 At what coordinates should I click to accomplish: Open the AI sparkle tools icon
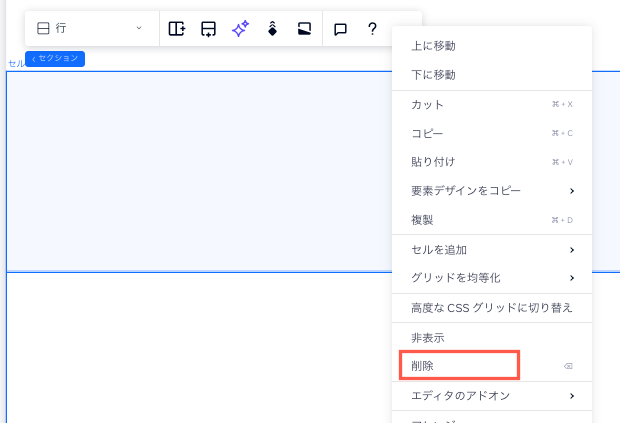point(240,28)
